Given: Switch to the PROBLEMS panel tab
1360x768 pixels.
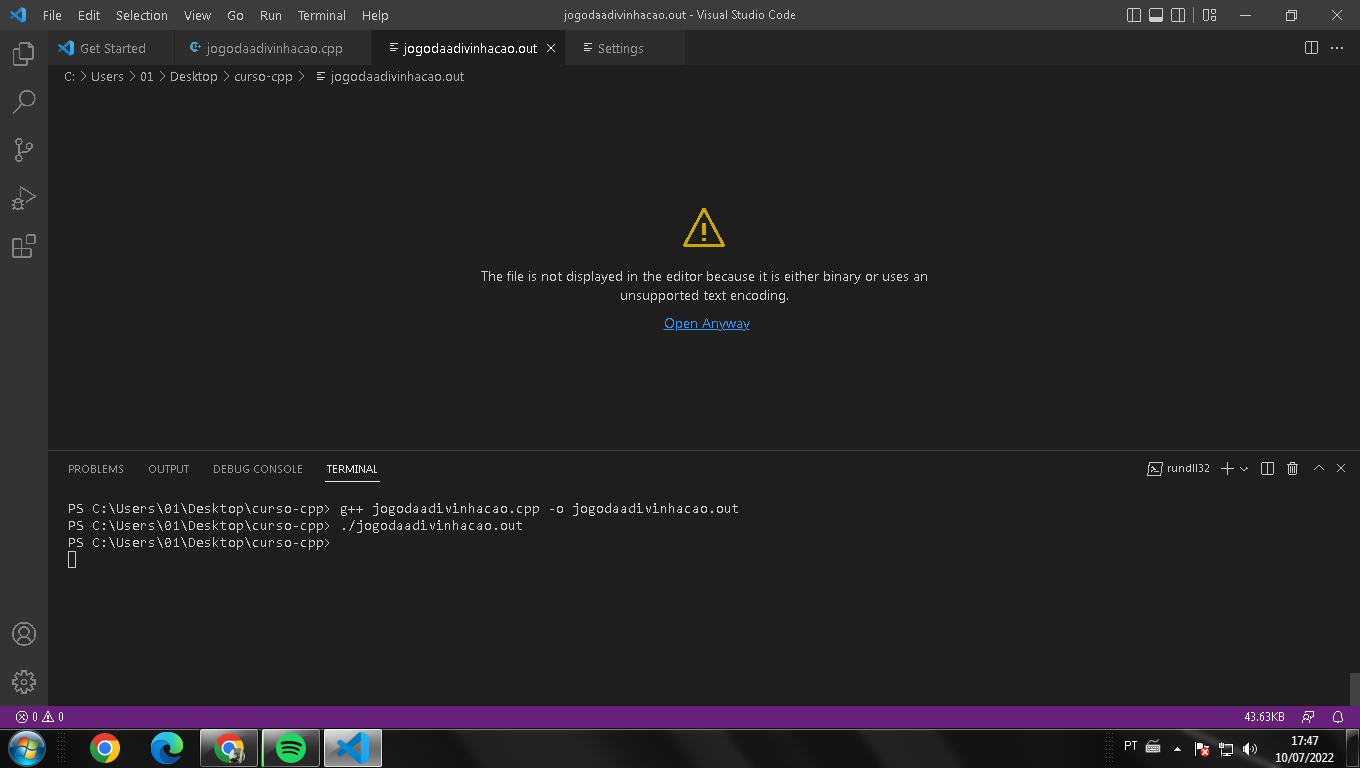Looking at the screenshot, I should (x=96, y=469).
